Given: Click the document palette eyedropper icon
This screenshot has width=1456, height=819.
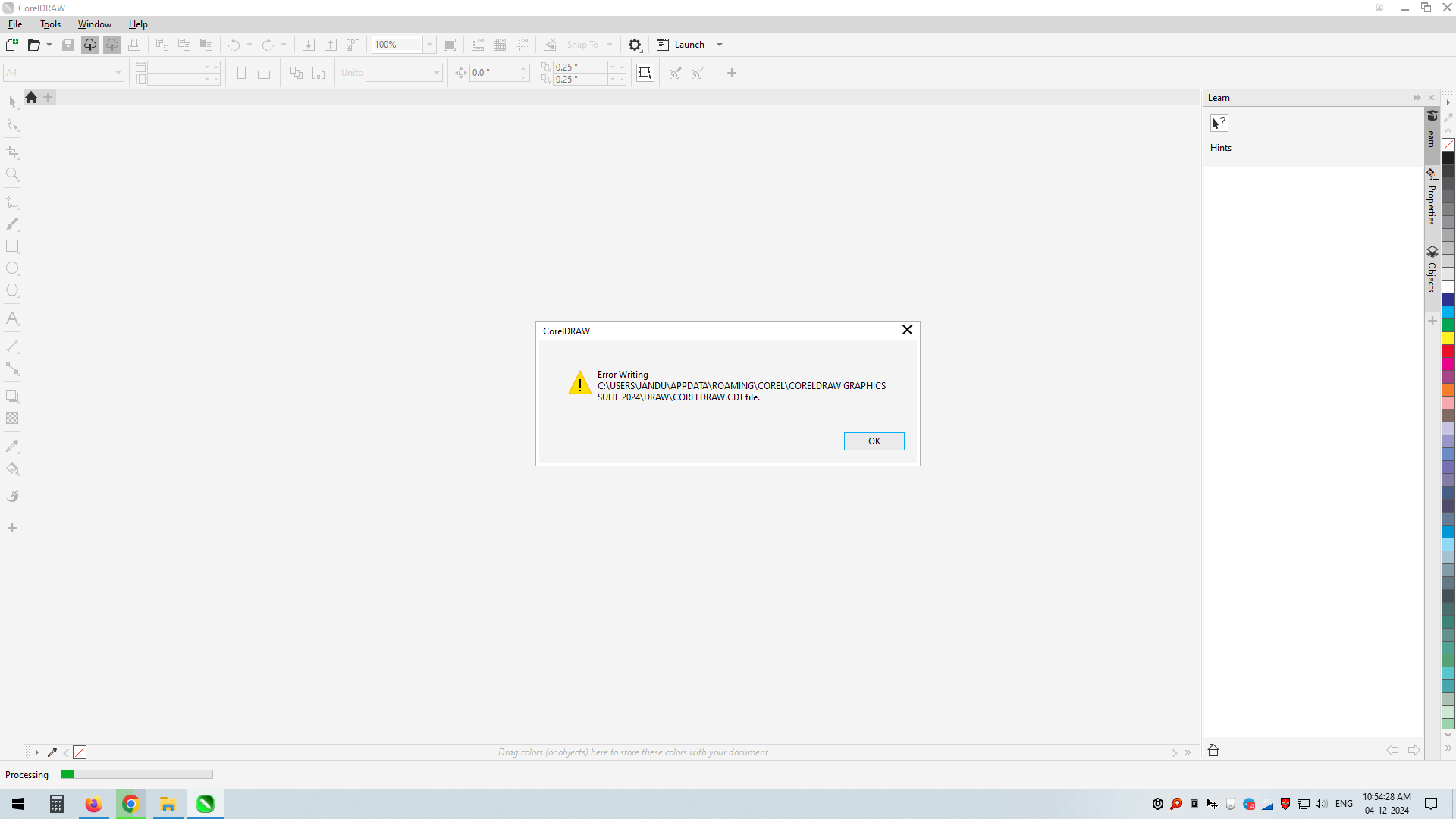Looking at the screenshot, I should 52,752.
